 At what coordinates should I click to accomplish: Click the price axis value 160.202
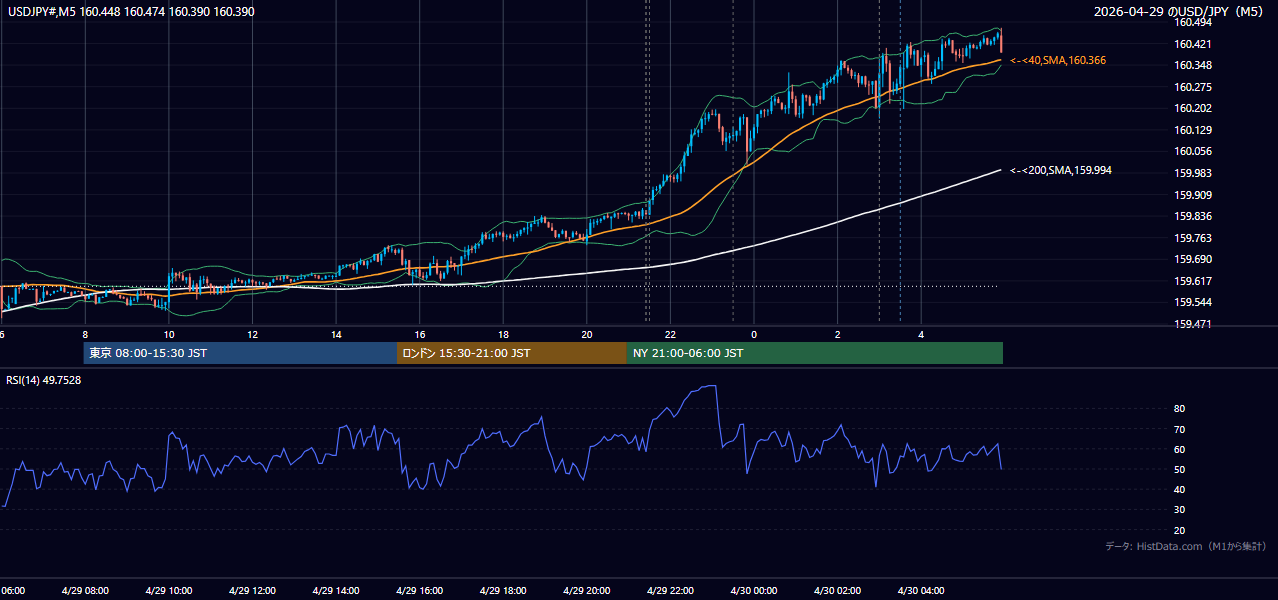[x=1192, y=108]
